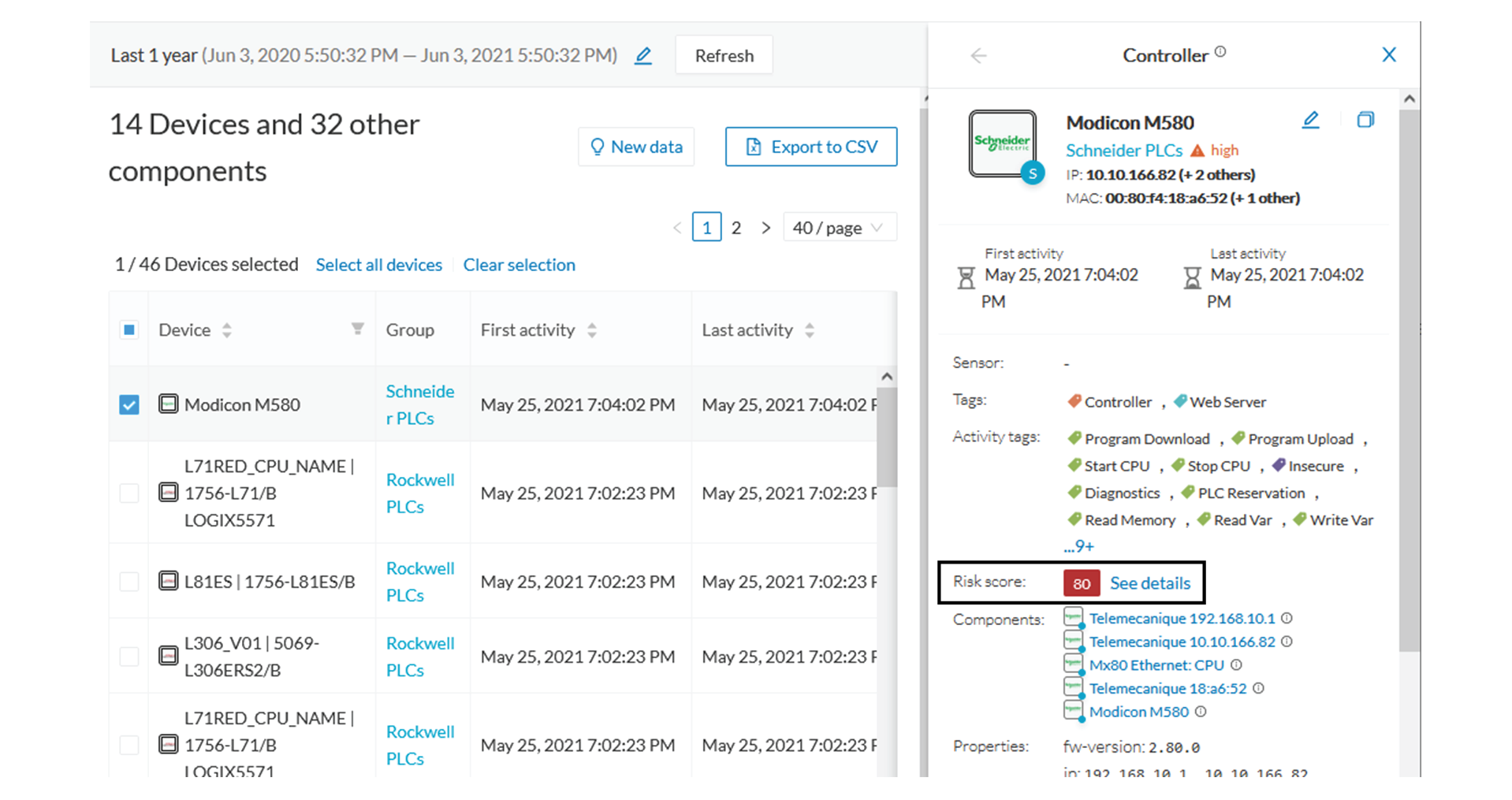Open Rockwell PLCs group in the L306_V01 row
The width and height of the screenshot is (1512, 800).
pos(419,656)
